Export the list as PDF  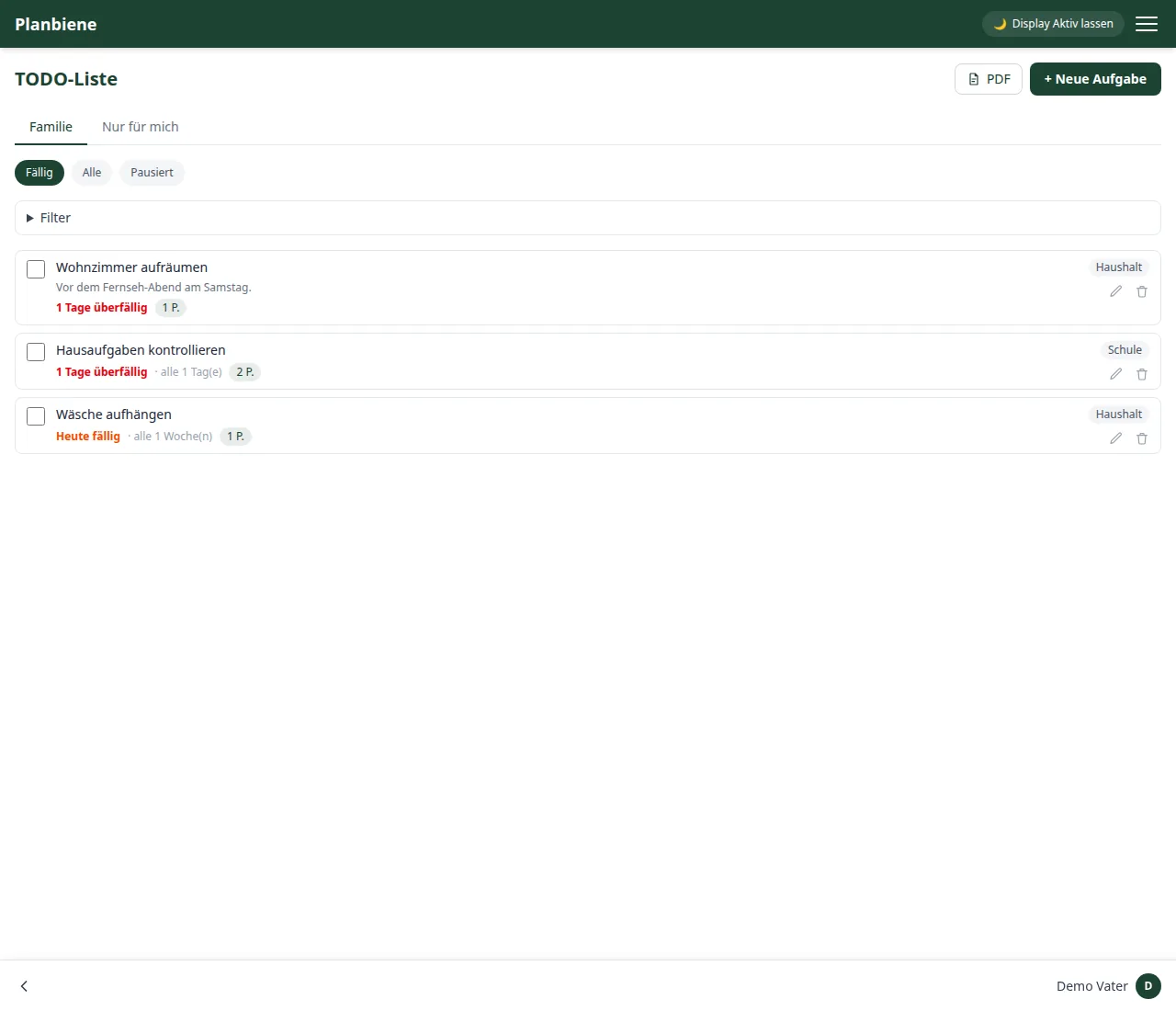[989, 79]
